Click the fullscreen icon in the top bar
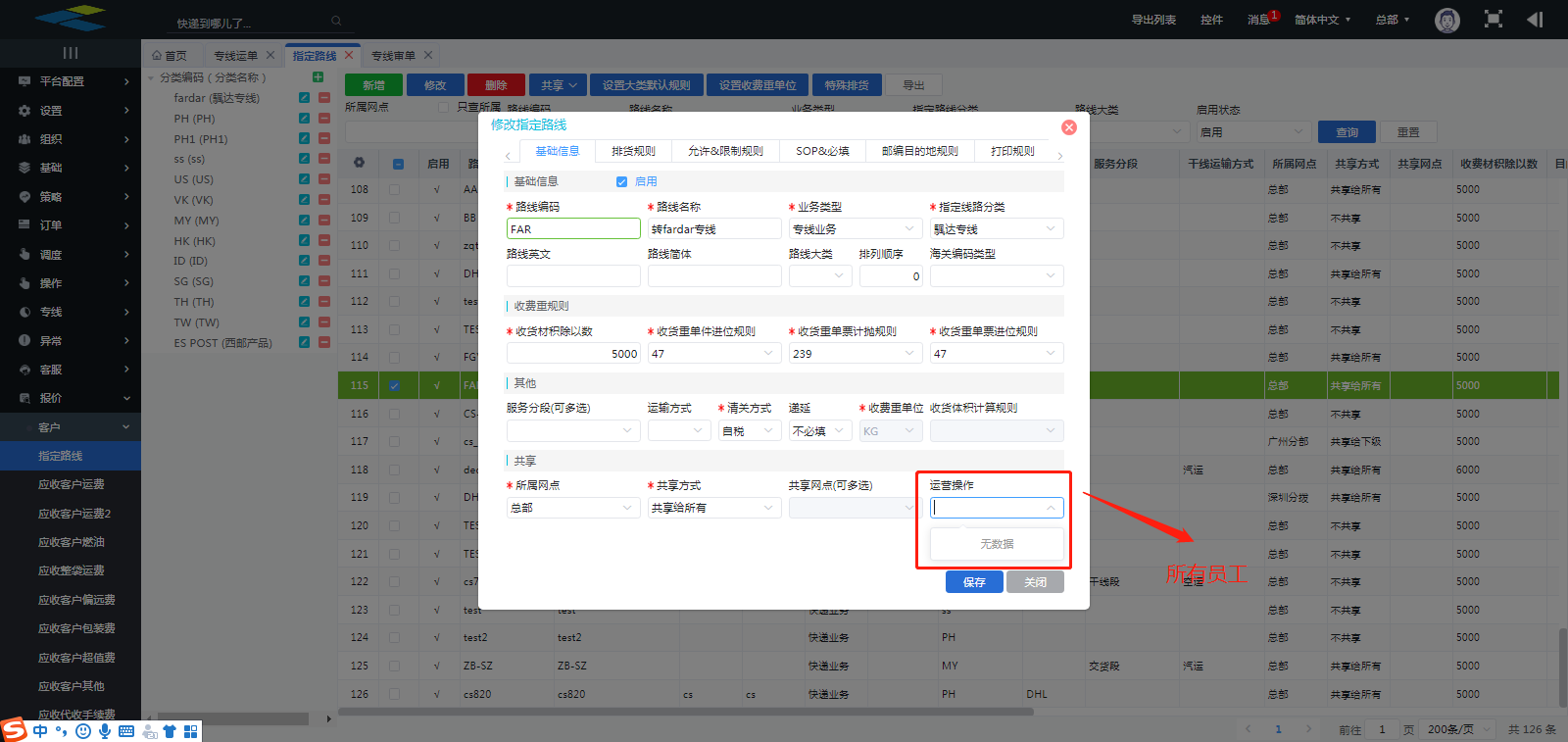1568x742 pixels. pos(1493,20)
